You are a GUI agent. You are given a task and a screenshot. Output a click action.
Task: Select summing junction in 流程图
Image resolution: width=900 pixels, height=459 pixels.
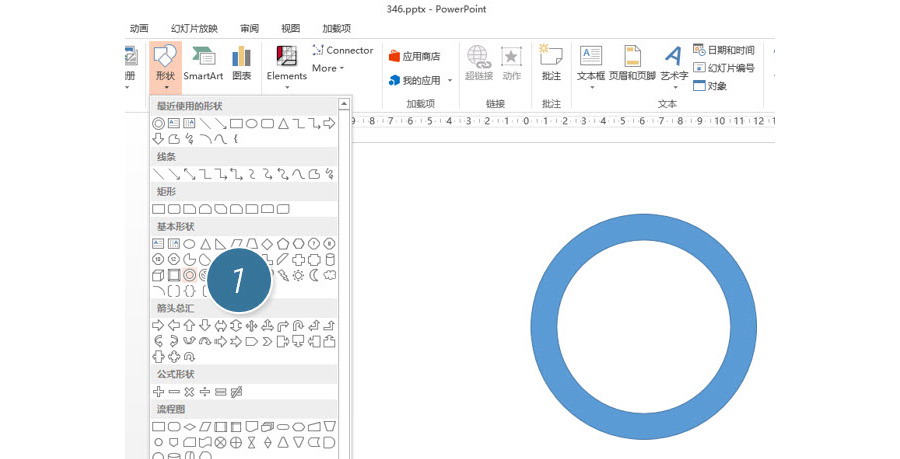220,442
